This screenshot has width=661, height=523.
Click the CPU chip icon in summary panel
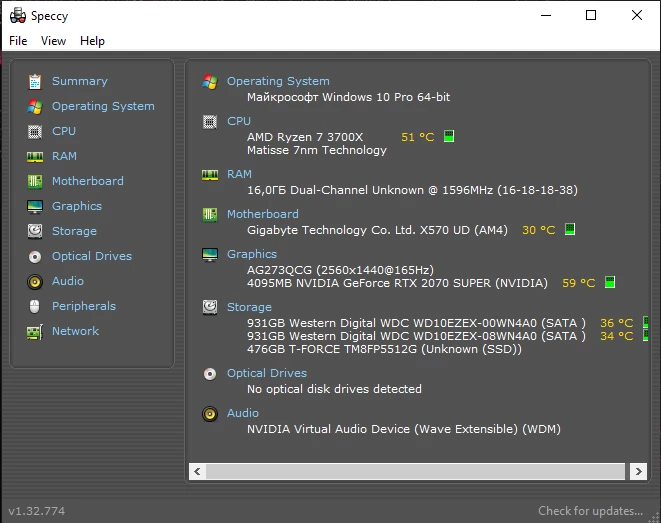pos(210,122)
